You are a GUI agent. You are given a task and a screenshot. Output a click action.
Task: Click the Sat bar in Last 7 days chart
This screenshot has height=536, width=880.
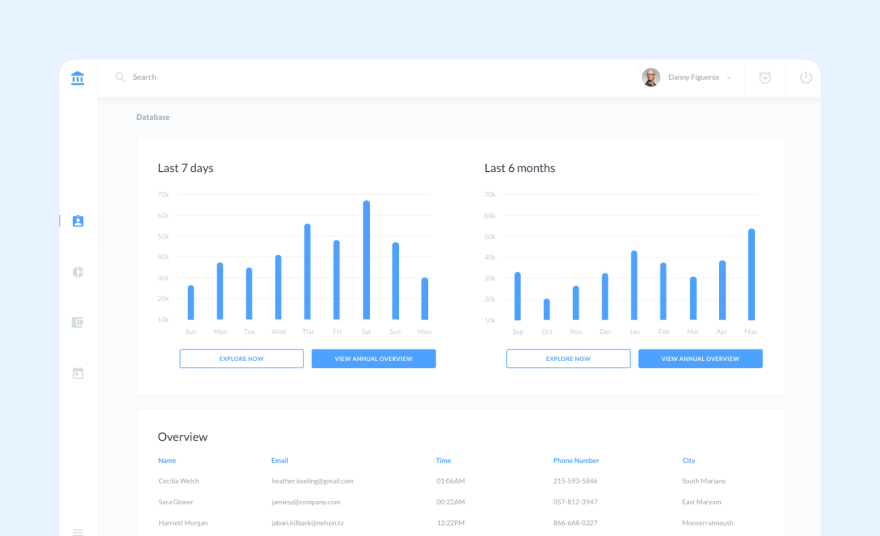click(x=366, y=260)
